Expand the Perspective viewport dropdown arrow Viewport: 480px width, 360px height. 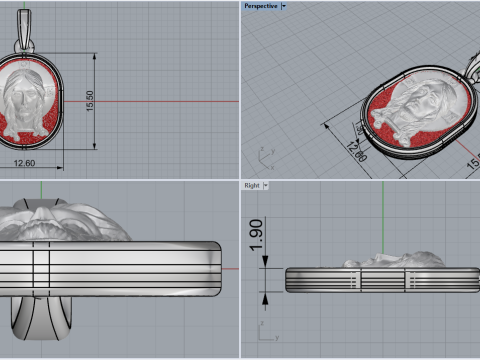click(x=284, y=6)
